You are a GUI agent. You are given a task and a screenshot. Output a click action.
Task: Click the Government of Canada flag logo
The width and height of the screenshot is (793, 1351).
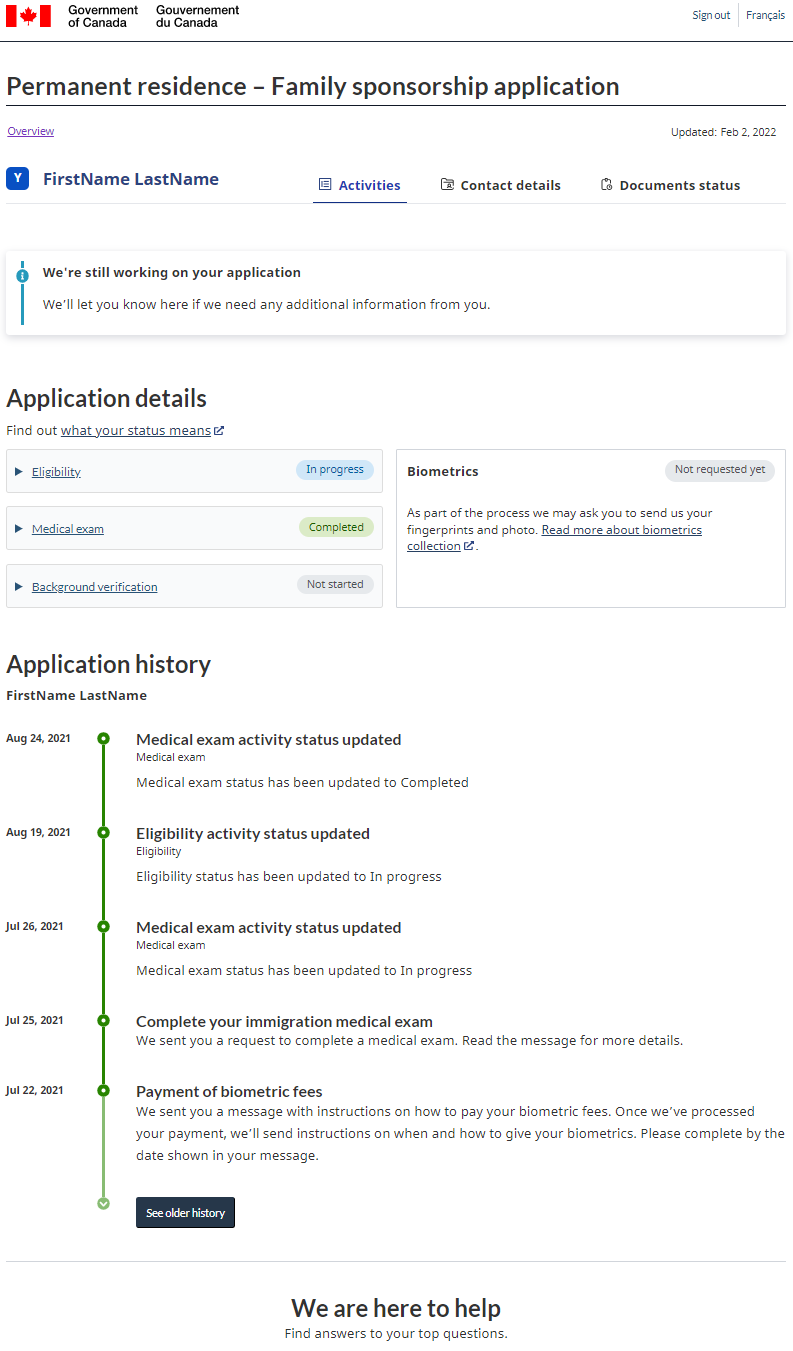pos(28,16)
